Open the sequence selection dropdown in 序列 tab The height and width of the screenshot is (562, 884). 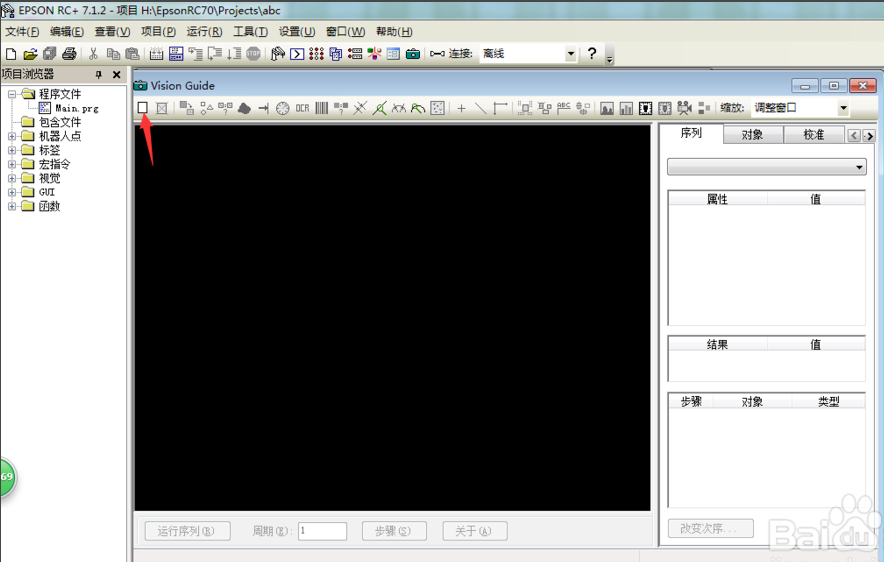click(x=767, y=167)
